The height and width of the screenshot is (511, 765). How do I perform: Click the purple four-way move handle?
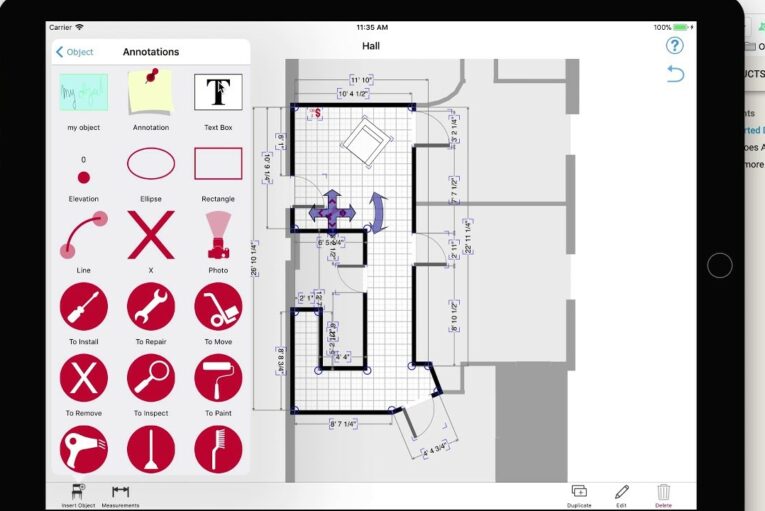pos(332,213)
